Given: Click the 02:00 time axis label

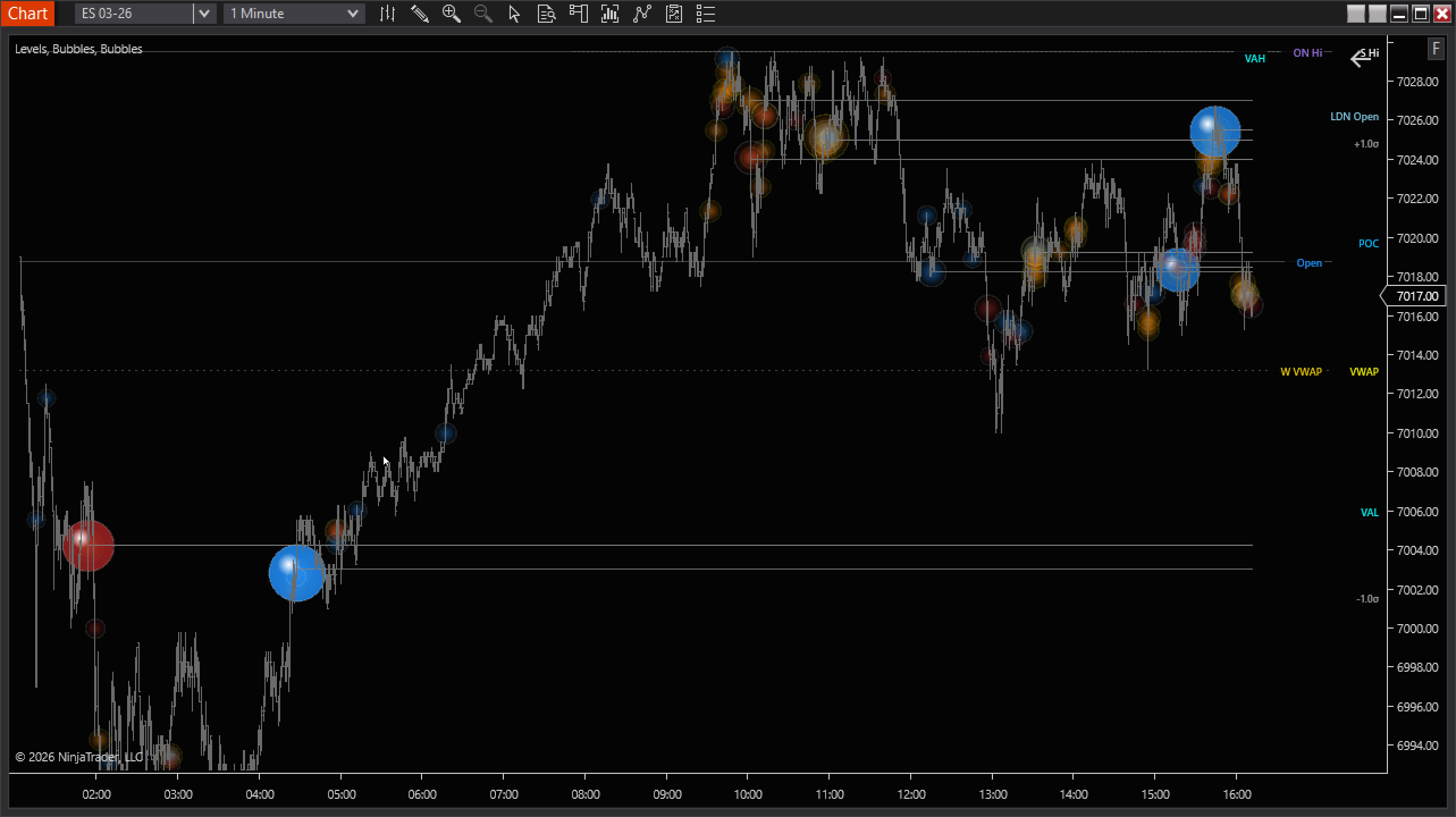Looking at the screenshot, I should pos(96,794).
